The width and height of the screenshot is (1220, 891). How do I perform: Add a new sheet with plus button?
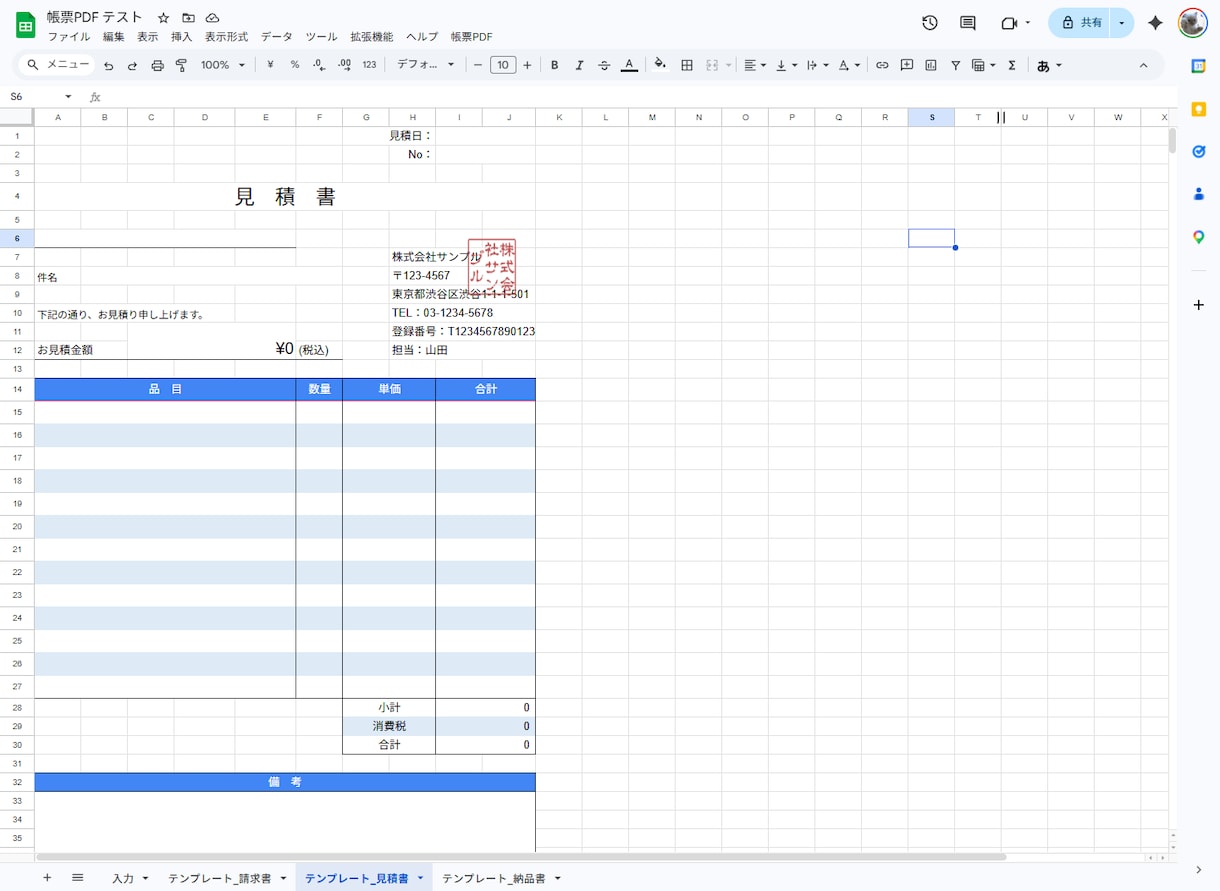(47, 877)
